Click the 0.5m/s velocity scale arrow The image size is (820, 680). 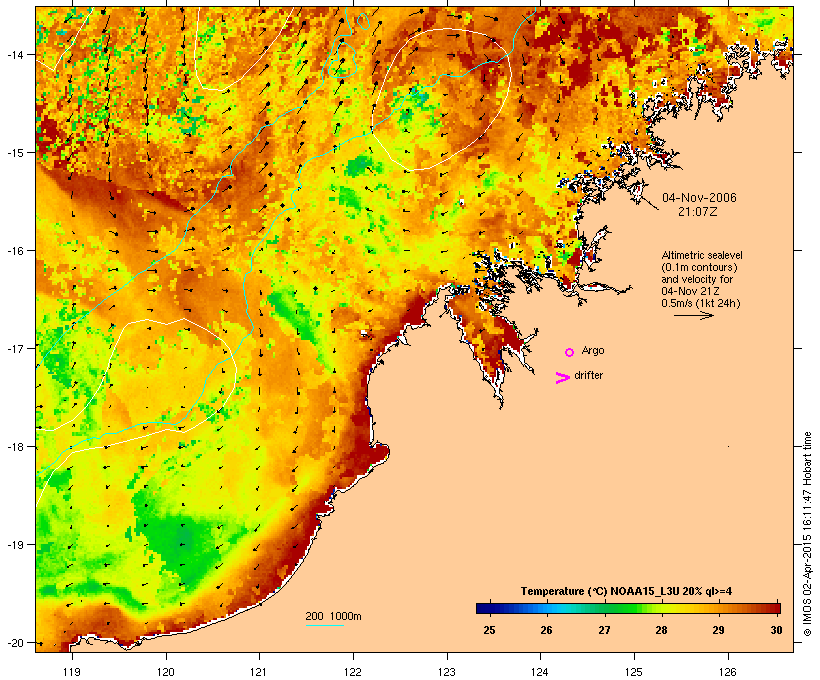click(693, 315)
